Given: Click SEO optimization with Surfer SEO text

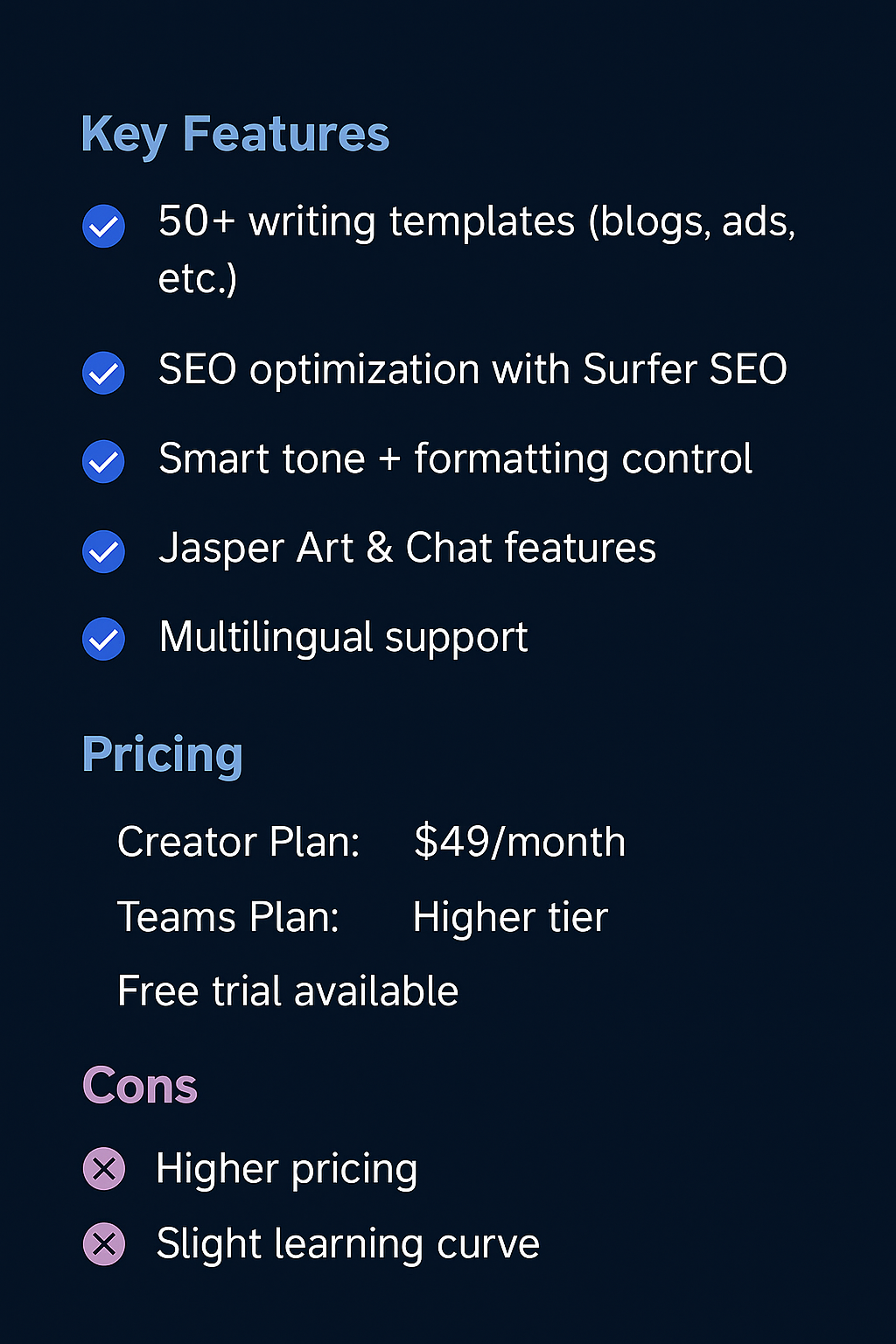Looking at the screenshot, I should [472, 370].
